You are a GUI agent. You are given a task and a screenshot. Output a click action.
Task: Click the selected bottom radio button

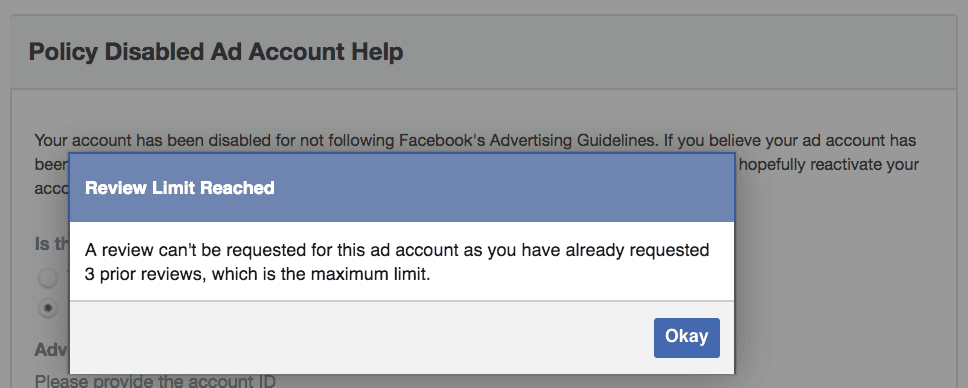[x=48, y=308]
